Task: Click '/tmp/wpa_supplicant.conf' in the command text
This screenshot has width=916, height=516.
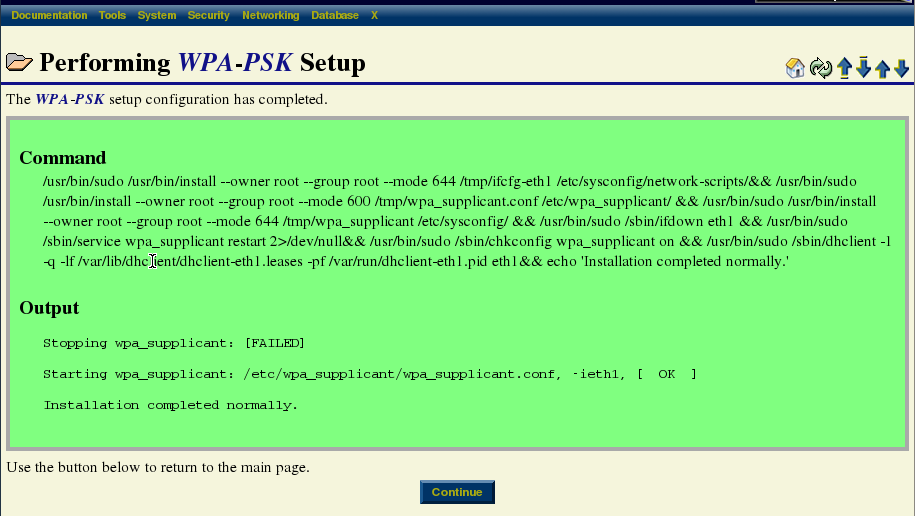Action: click(x=456, y=202)
